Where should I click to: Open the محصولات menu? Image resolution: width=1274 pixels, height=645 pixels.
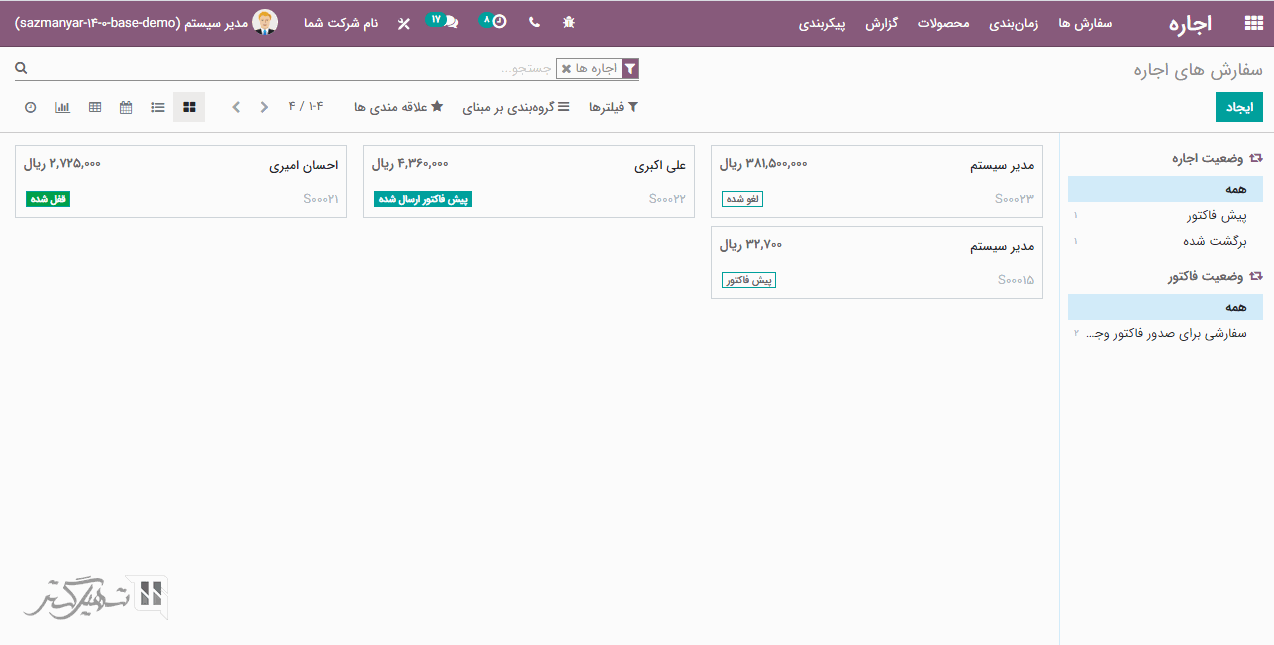[x=944, y=23]
